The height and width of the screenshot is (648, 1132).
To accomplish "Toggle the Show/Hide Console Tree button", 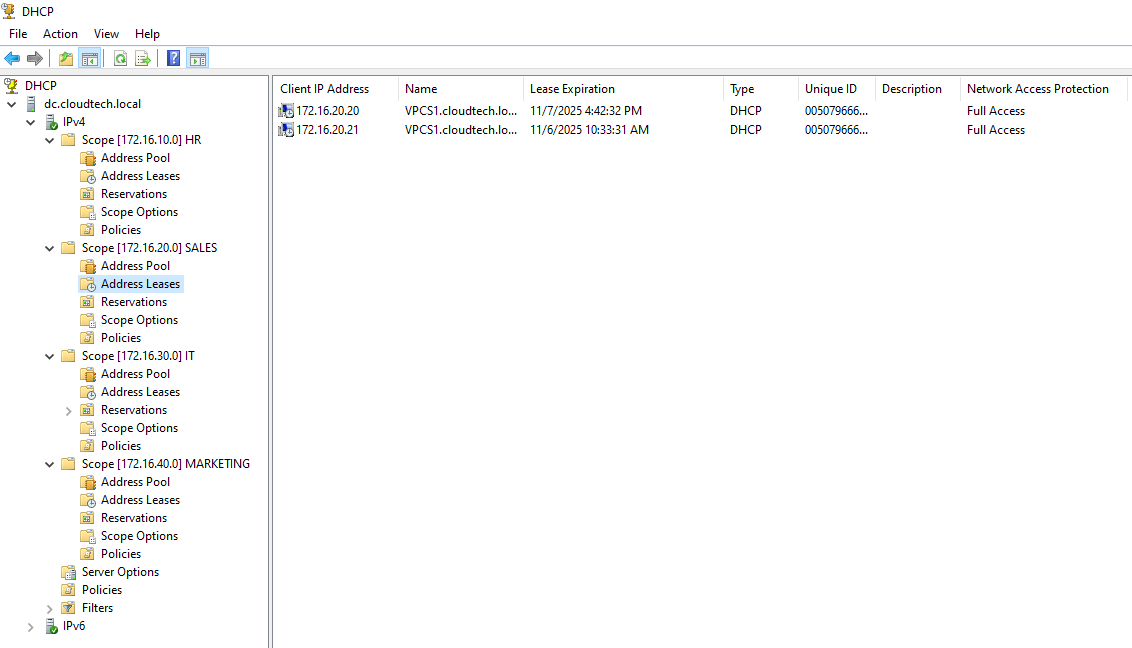I will [x=90, y=59].
